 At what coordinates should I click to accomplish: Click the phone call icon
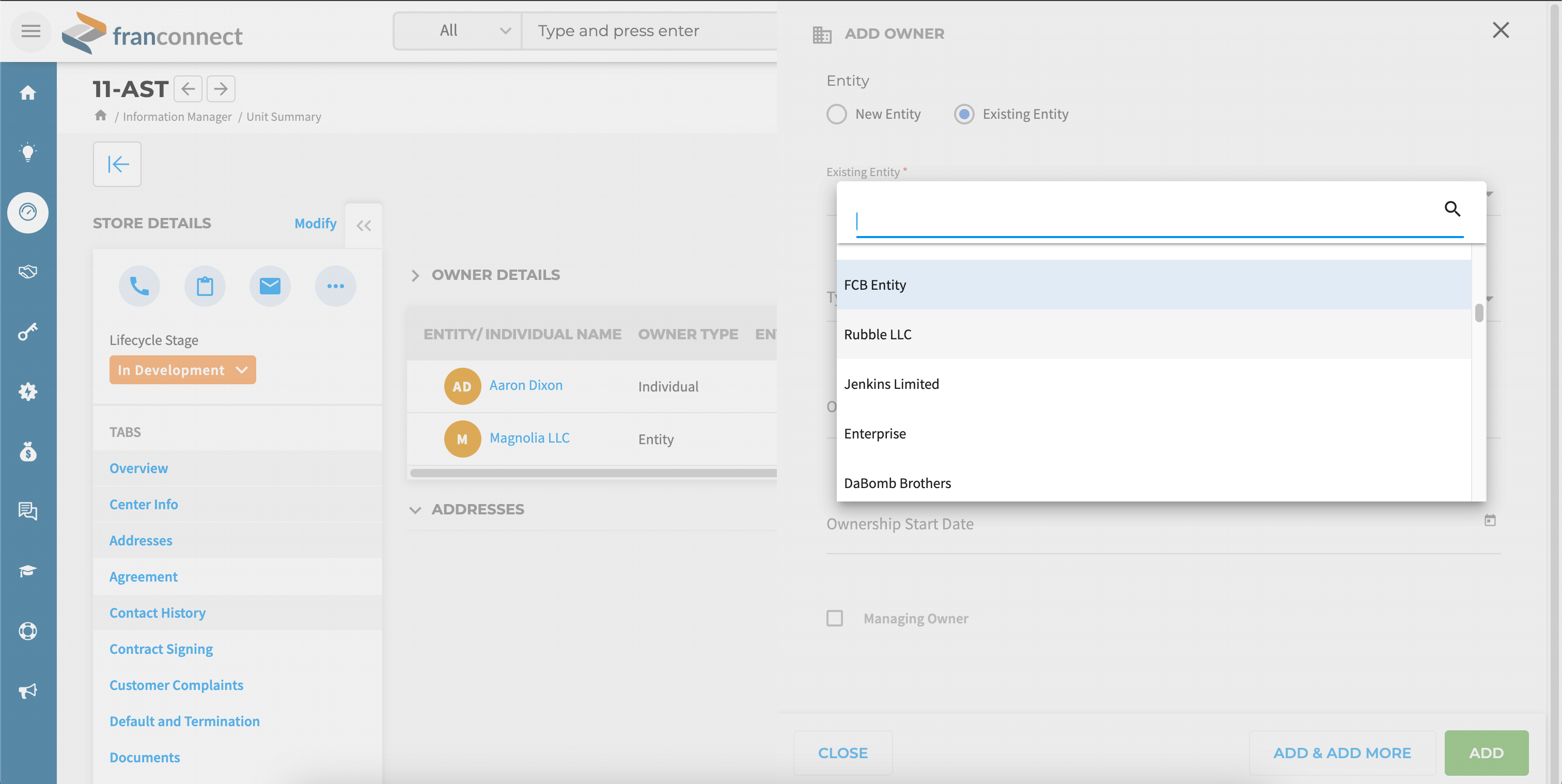pyautogui.click(x=139, y=286)
